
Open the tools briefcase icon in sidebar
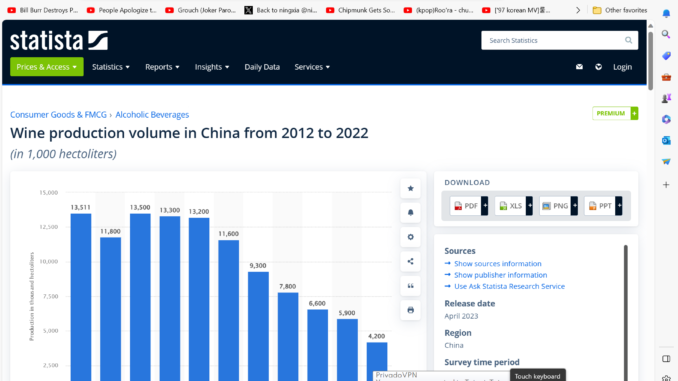[666, 77]
